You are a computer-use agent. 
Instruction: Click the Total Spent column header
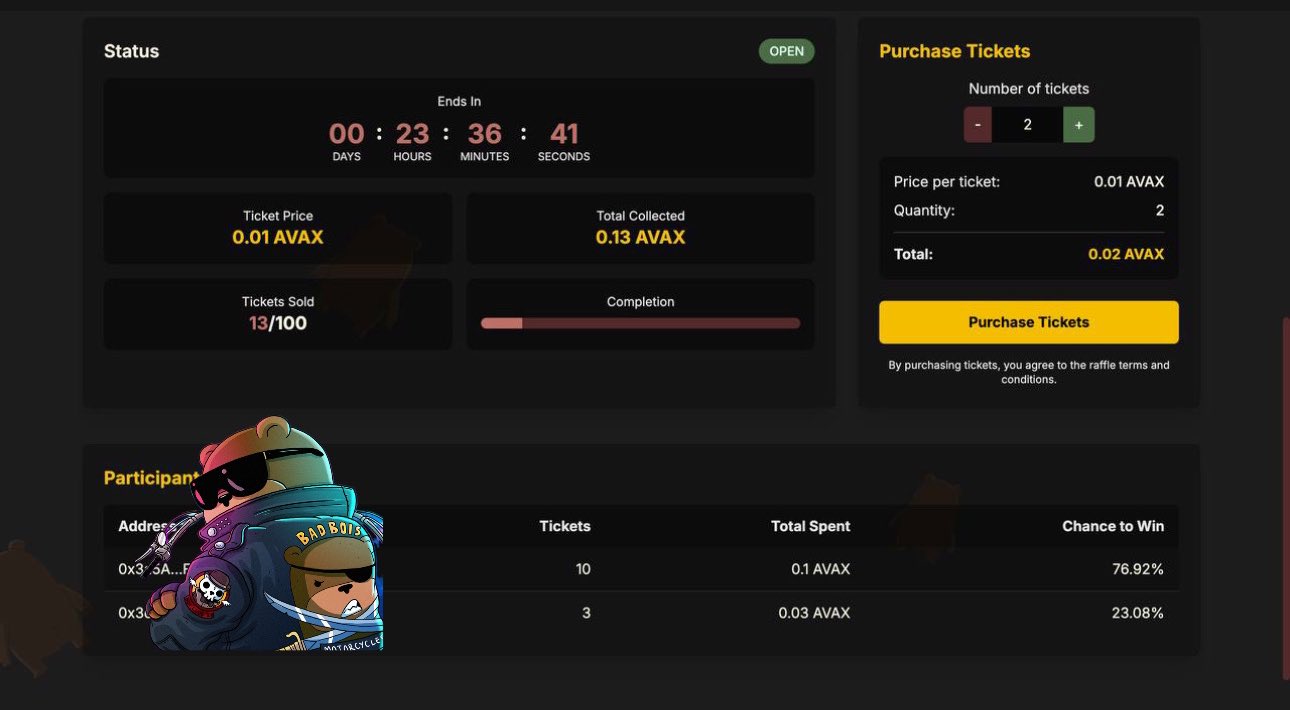(x=810, y=526)
